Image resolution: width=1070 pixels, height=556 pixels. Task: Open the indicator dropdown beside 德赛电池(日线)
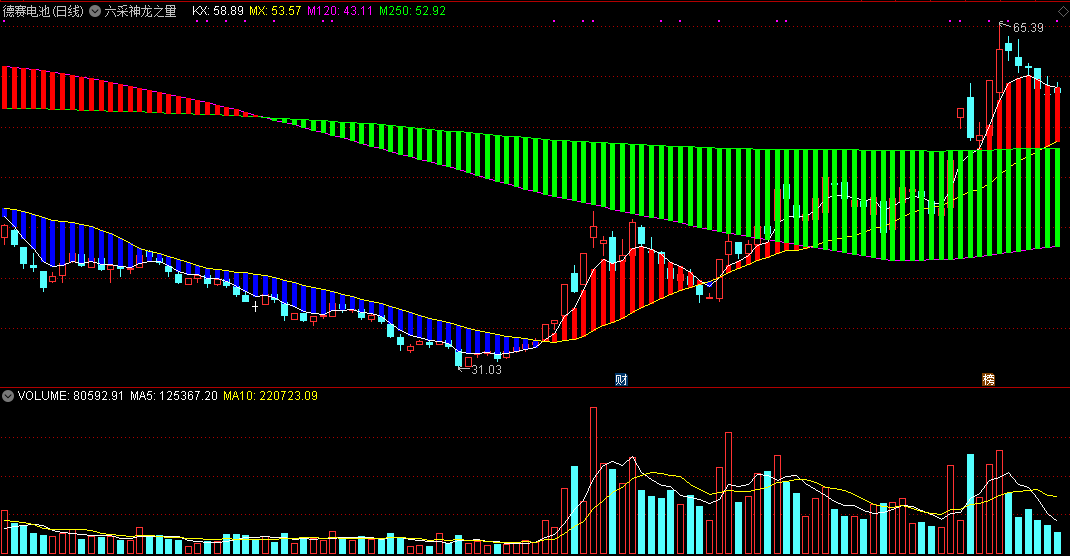96,11
